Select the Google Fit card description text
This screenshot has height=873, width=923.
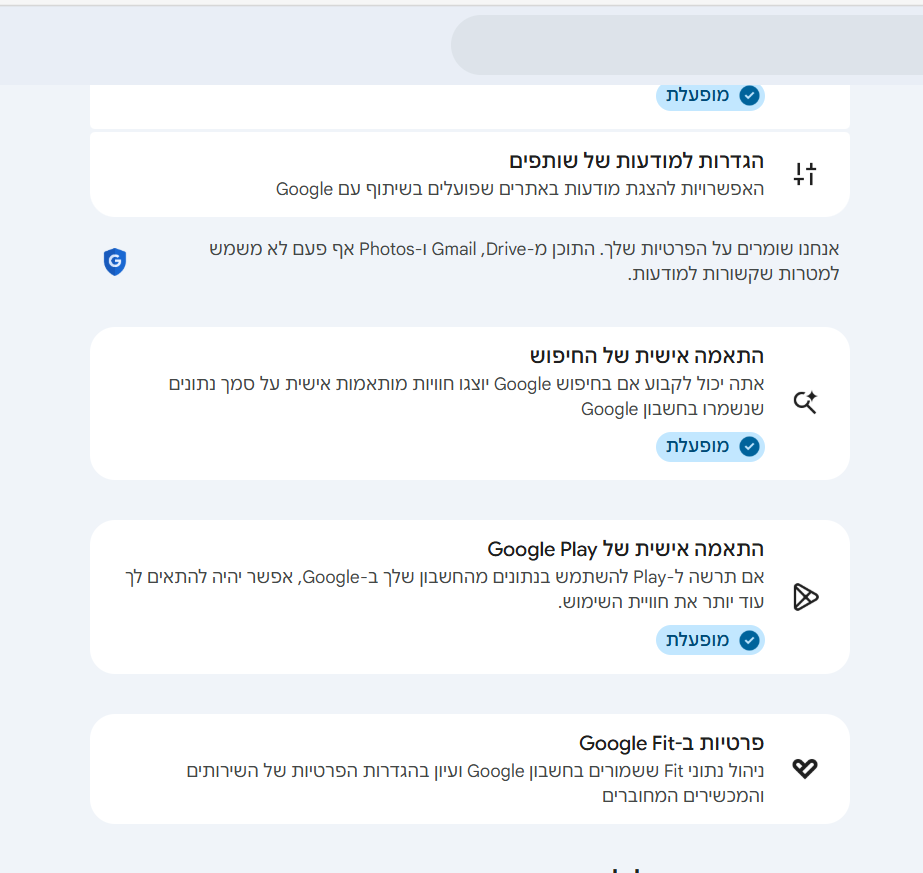(475, 783)
